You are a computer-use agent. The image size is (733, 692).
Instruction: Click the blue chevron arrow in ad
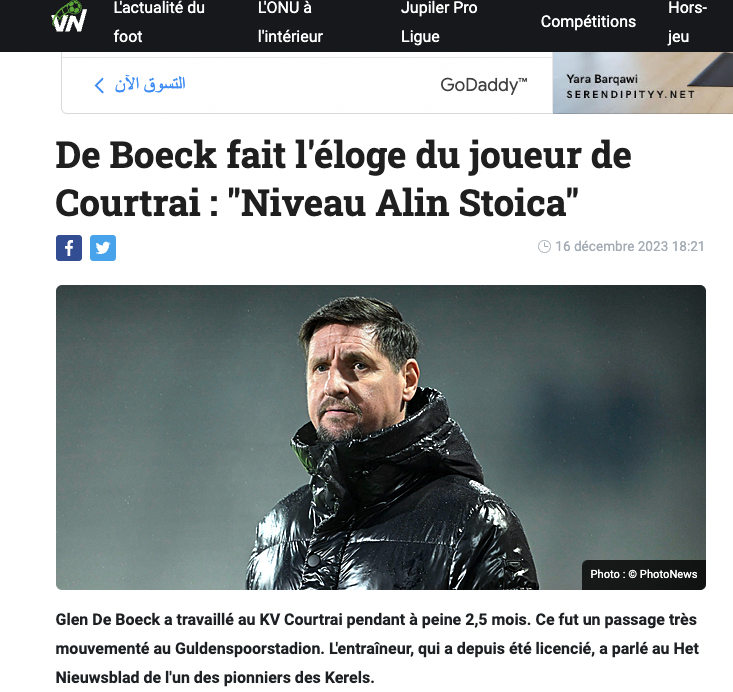point(99,86)
